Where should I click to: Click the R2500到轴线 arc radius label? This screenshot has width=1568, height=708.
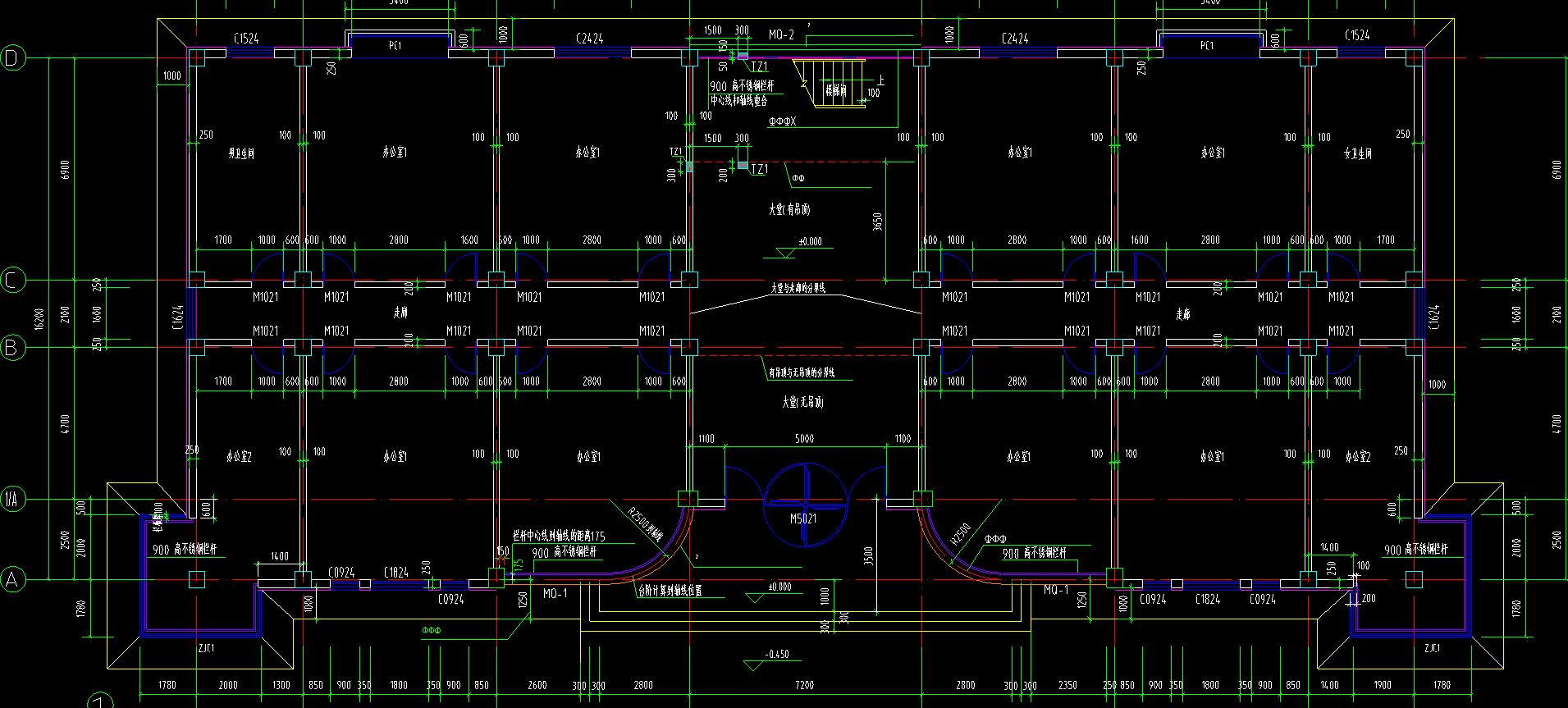pyautogui.click(x=645, y=523)
